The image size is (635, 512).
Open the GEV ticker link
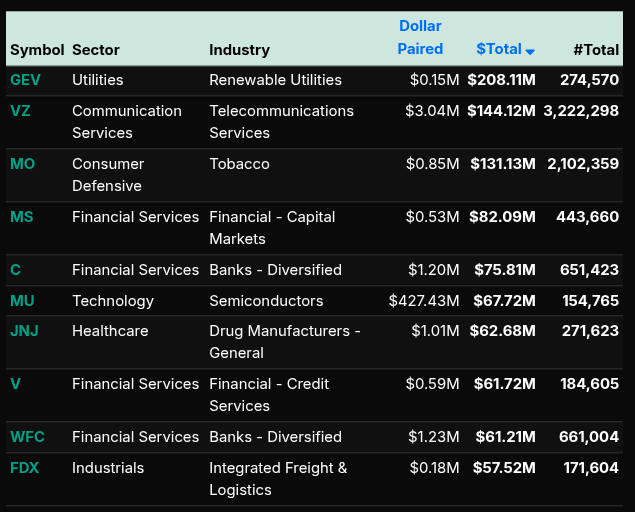point(26,80)
